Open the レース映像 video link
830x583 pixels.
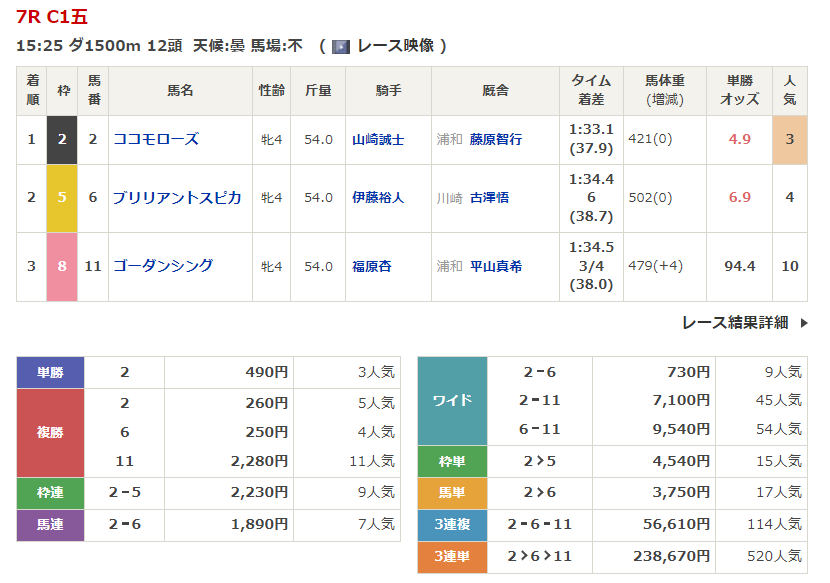click(395, 46)
